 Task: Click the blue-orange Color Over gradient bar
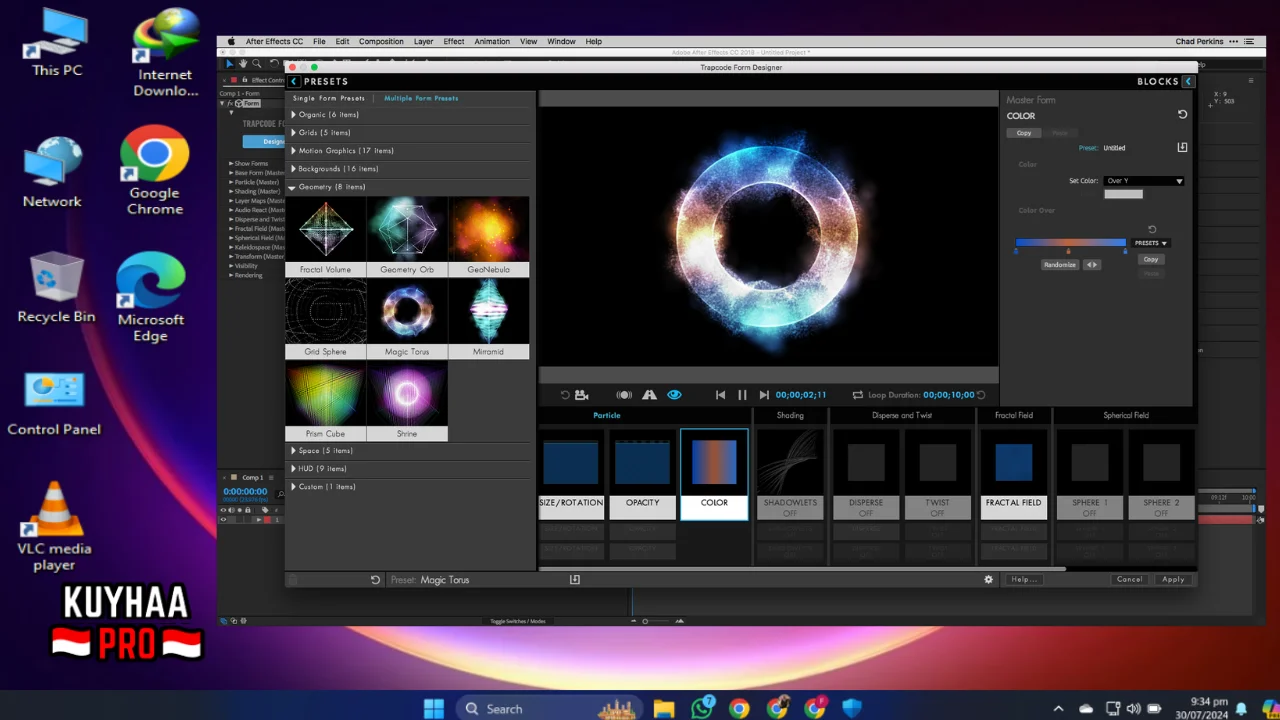coord(1071,242)
